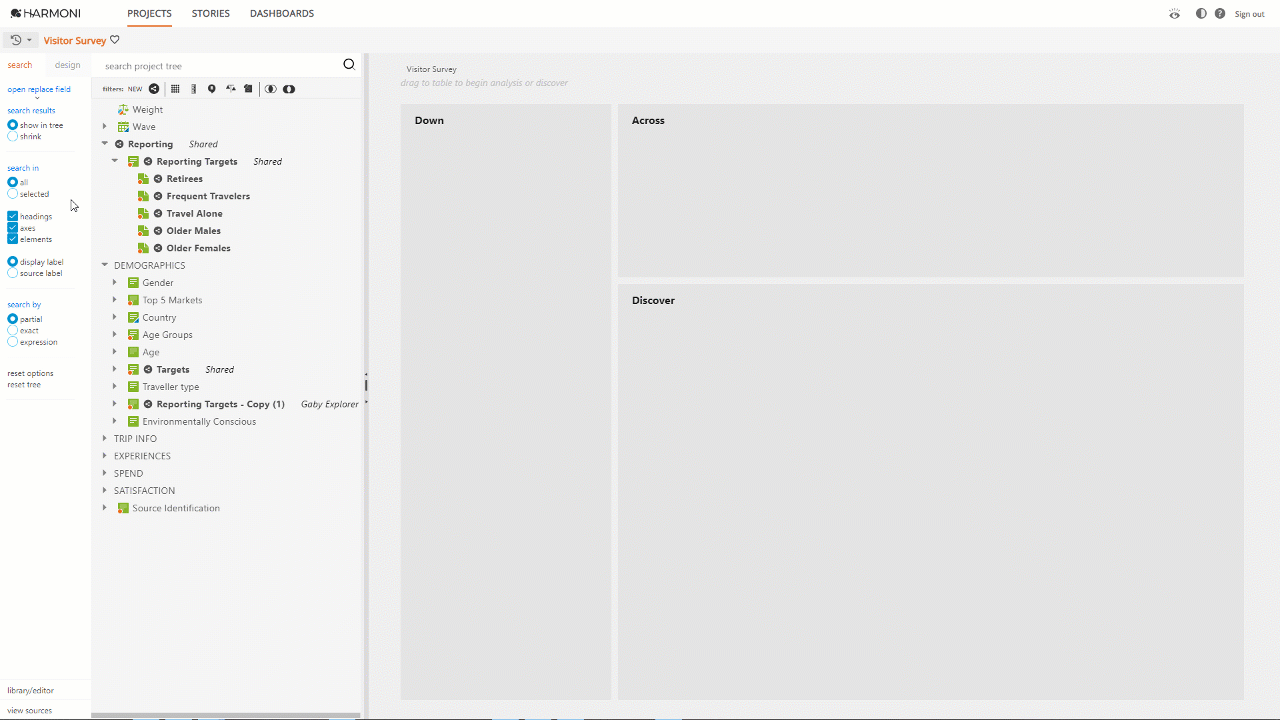Collapse the Reporting Targets node
Image resolution: width=1280 pixels, height=720 pixels.
(115, 161)
